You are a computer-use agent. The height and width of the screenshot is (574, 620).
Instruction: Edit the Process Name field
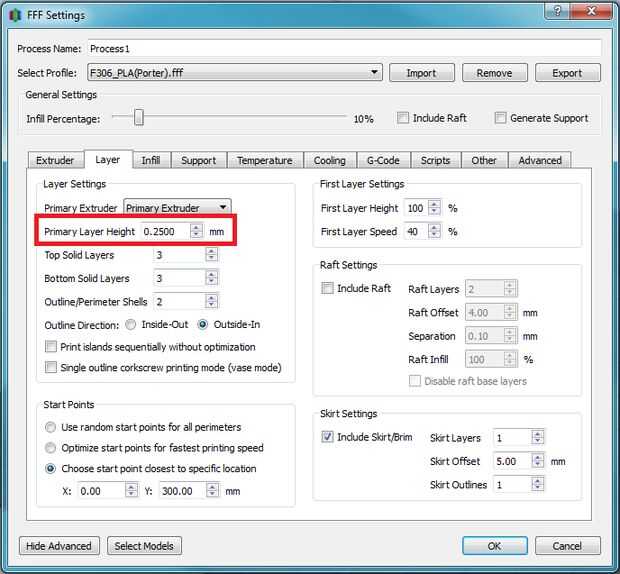344,49
